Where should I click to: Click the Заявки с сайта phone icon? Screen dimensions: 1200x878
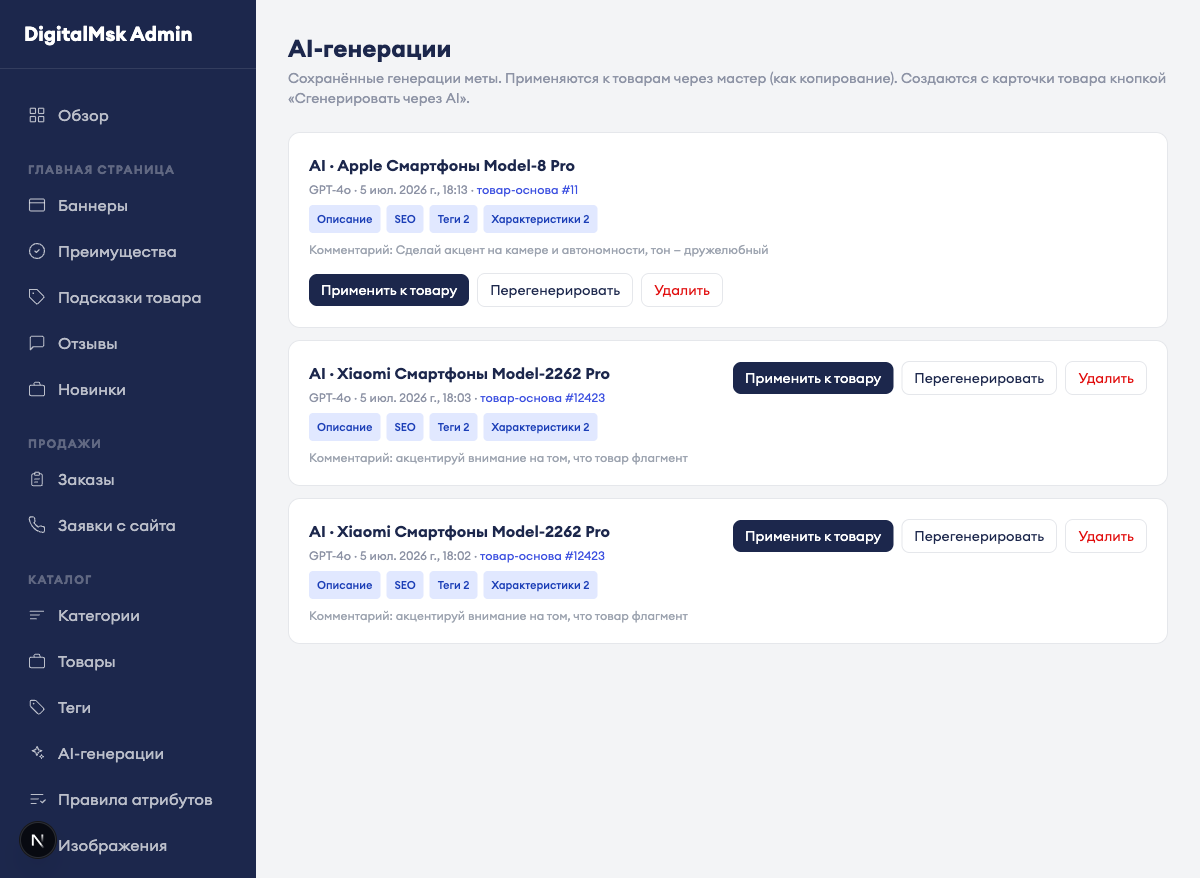click(x=37, y=525)
